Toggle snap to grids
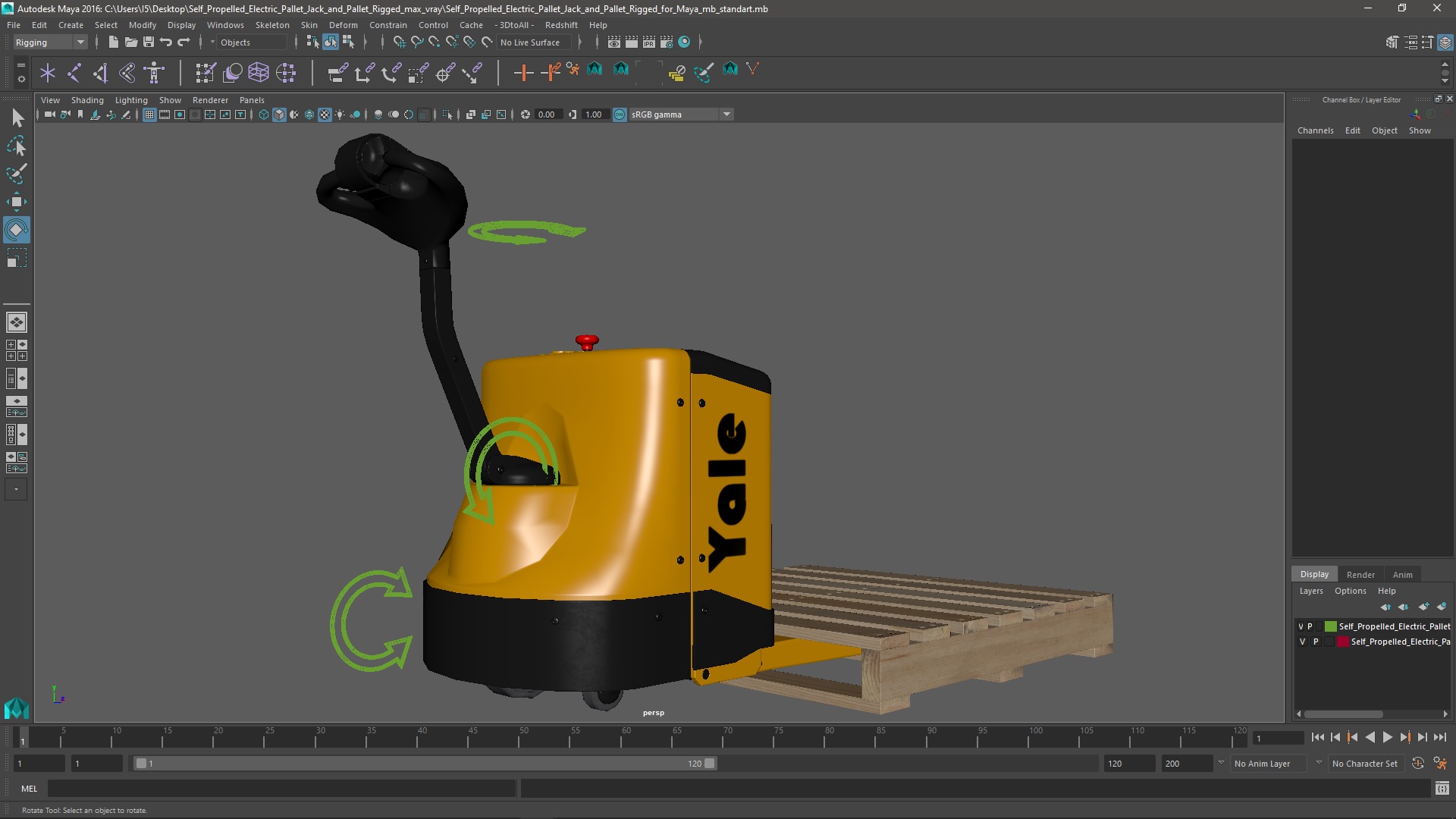 click(400, 42)
